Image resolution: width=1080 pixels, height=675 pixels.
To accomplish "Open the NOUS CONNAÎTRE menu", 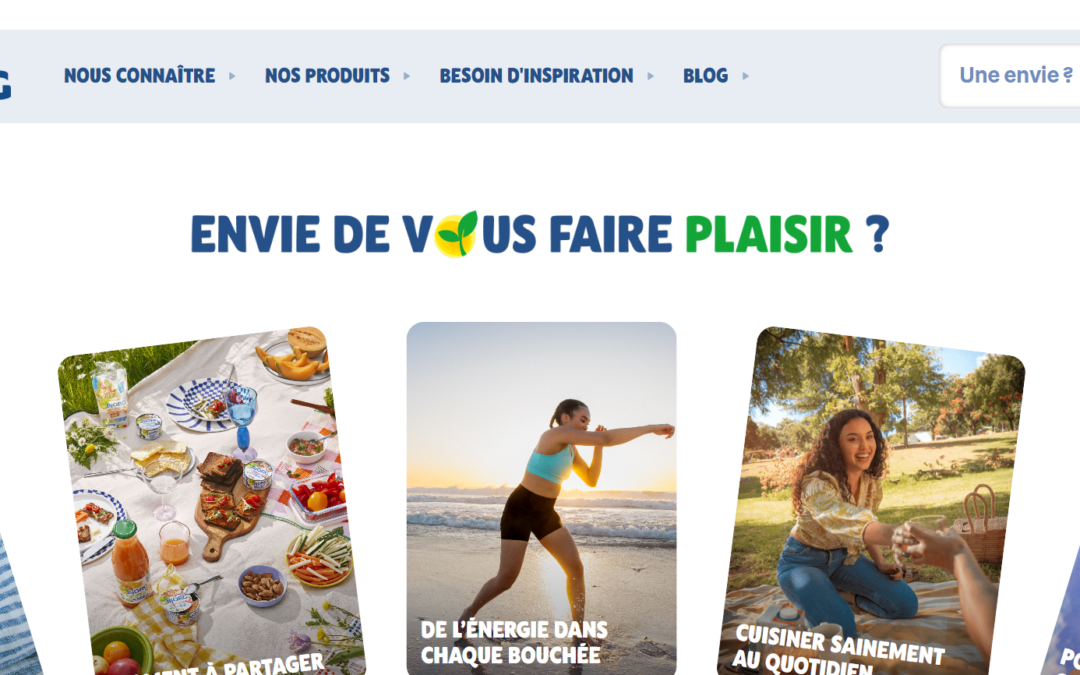I will (x=139, y=76).
